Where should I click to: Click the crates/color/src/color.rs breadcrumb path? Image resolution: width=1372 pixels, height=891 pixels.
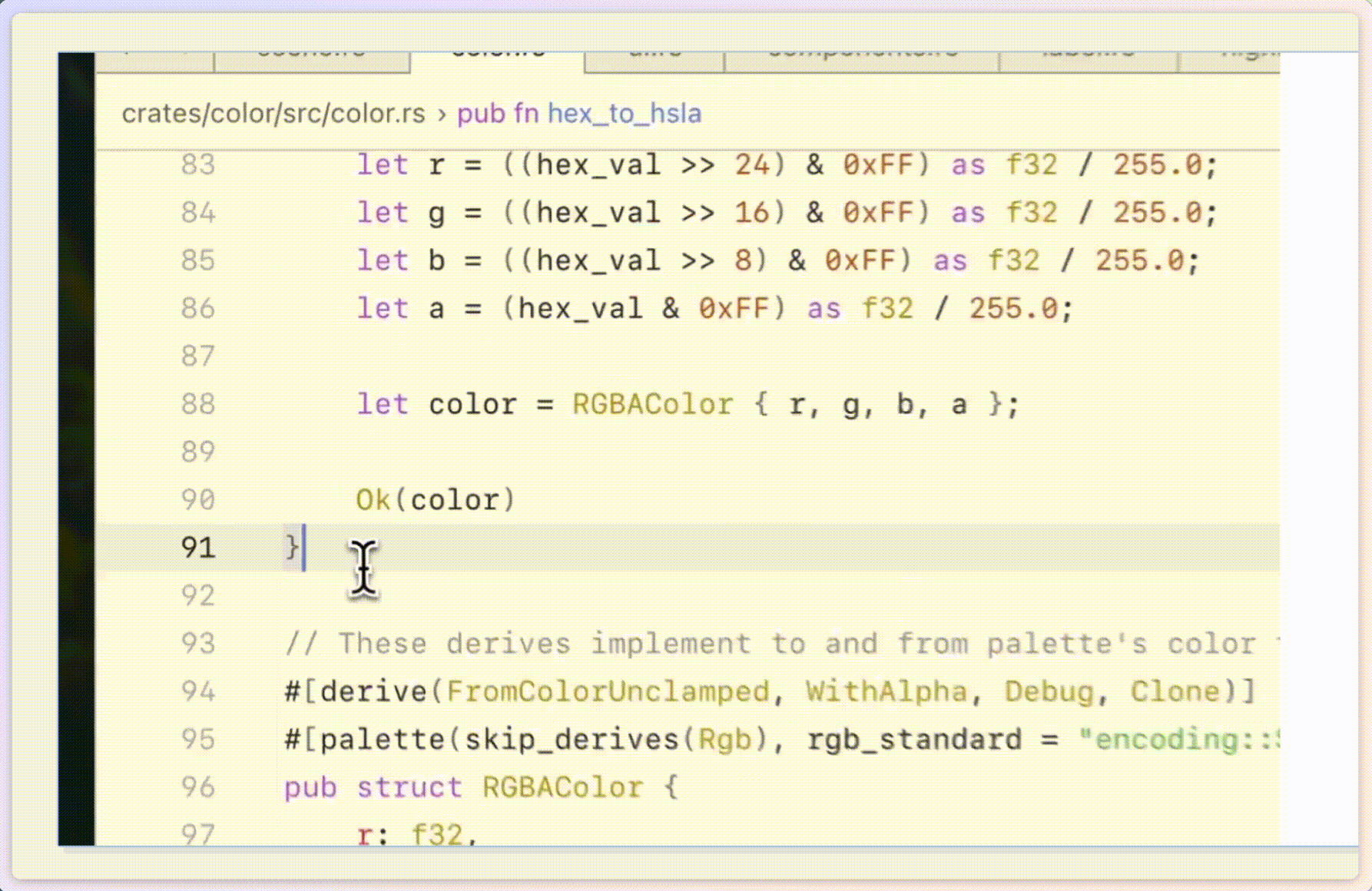tap(274, 113)
